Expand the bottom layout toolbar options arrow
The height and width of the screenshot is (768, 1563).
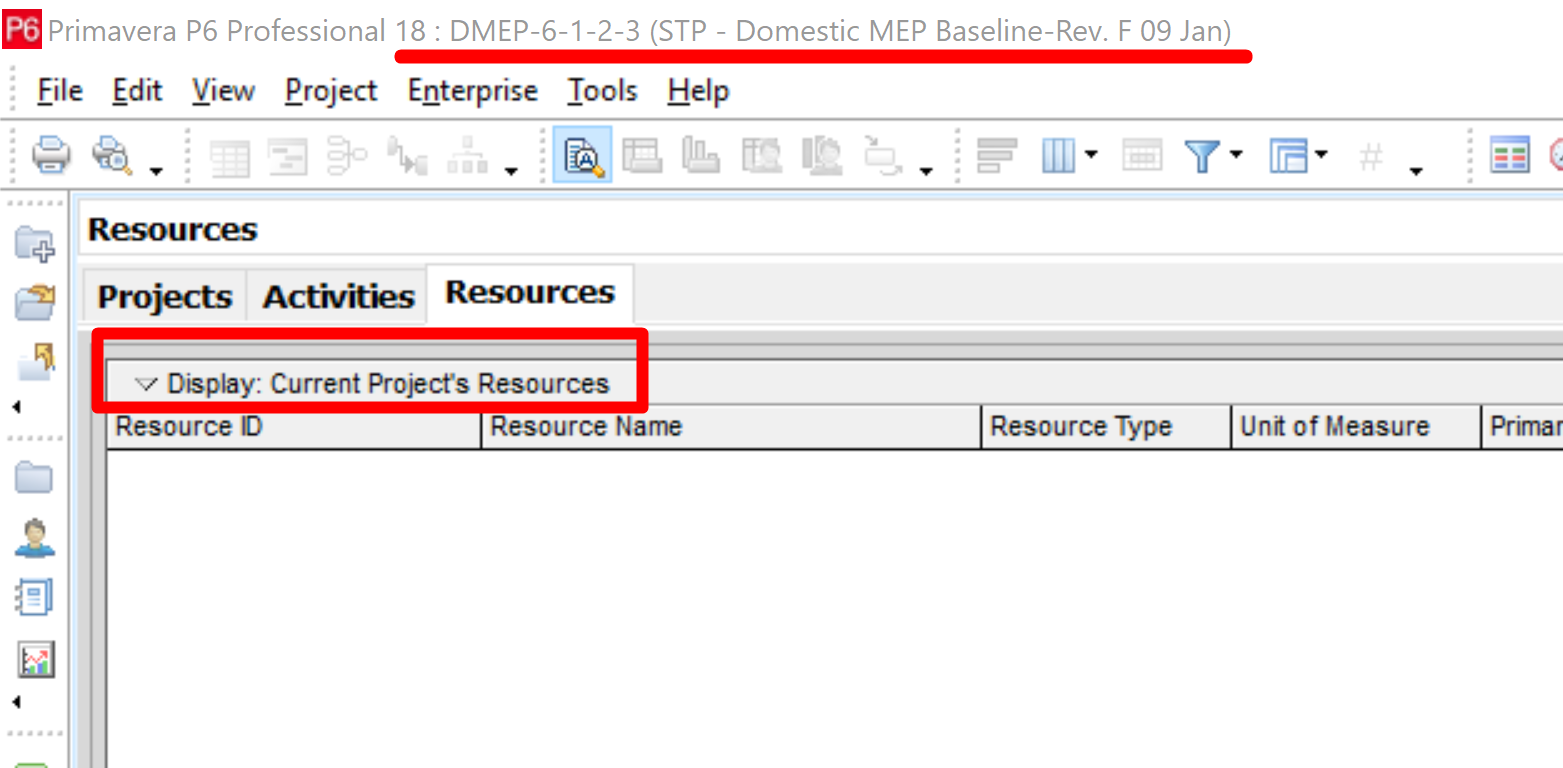pyautogui.click(x=926, y=172)
